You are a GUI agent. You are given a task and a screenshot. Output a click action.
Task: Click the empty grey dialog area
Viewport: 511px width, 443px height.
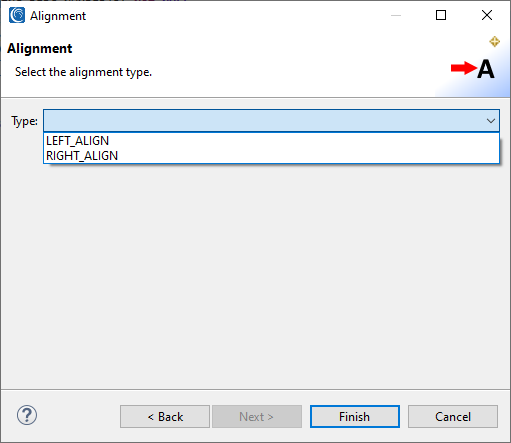tap(255, 277)
